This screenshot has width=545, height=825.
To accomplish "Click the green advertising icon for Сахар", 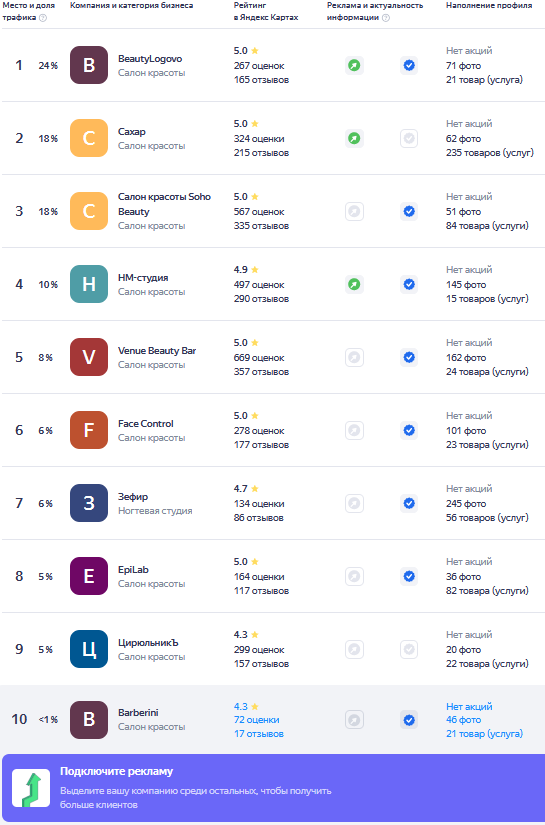I will pos(355,138).
